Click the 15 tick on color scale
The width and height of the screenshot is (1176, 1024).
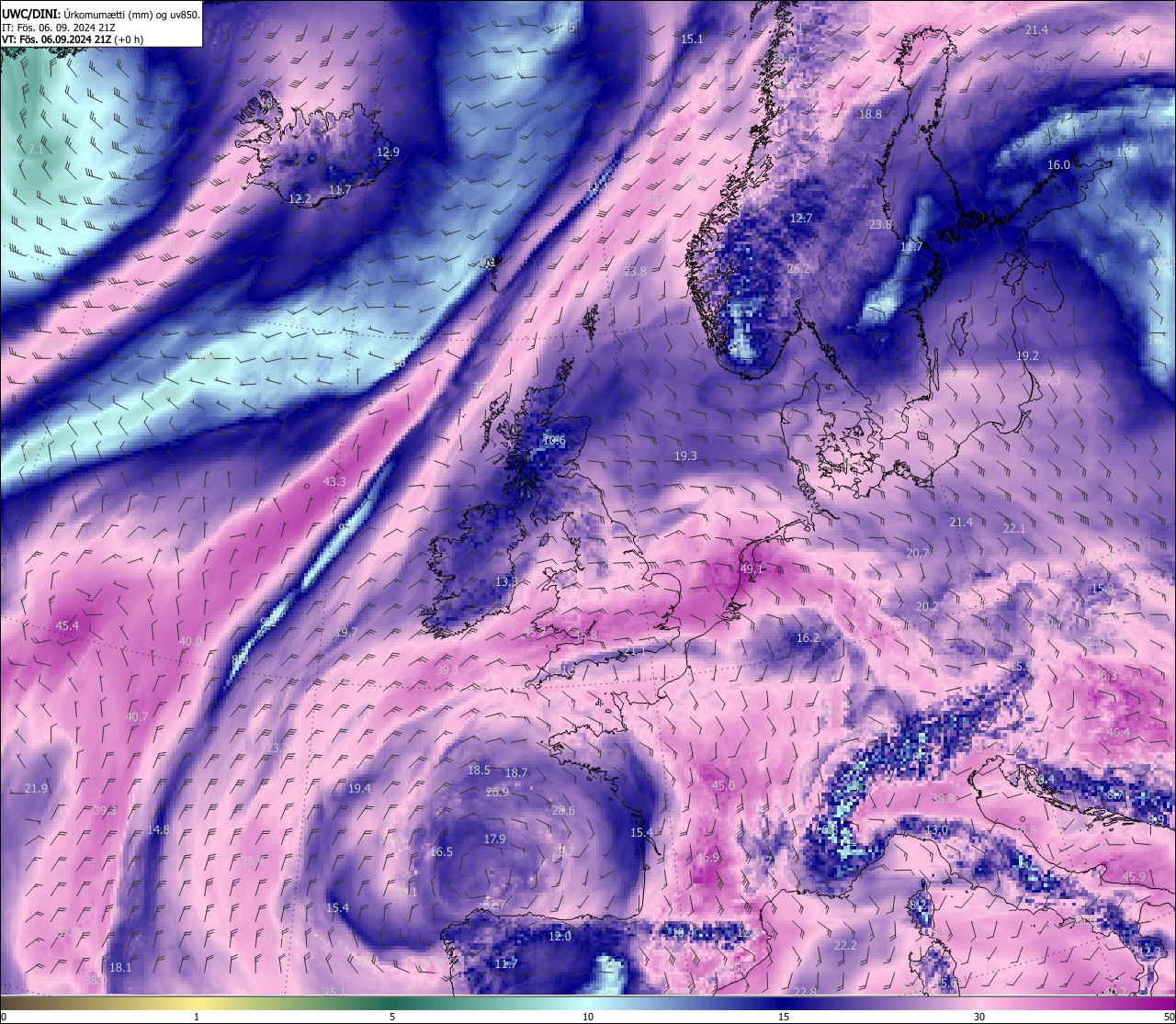click(x=784, y=1017)
